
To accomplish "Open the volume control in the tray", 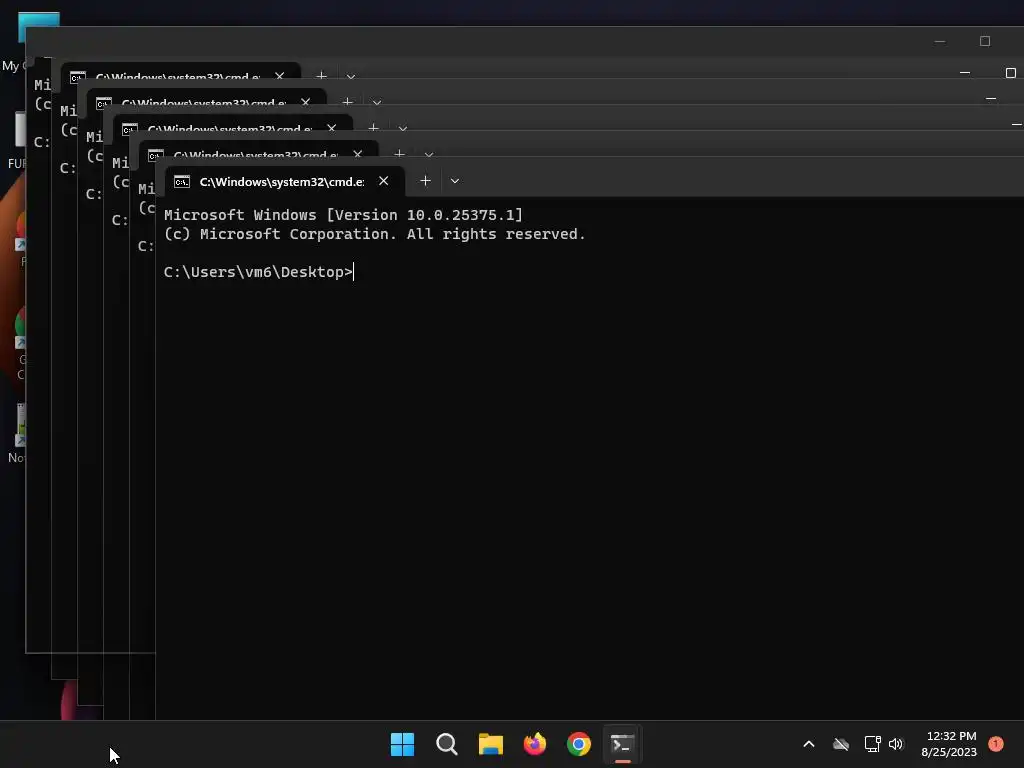I will pyautogui.click(x=896, y=744).
